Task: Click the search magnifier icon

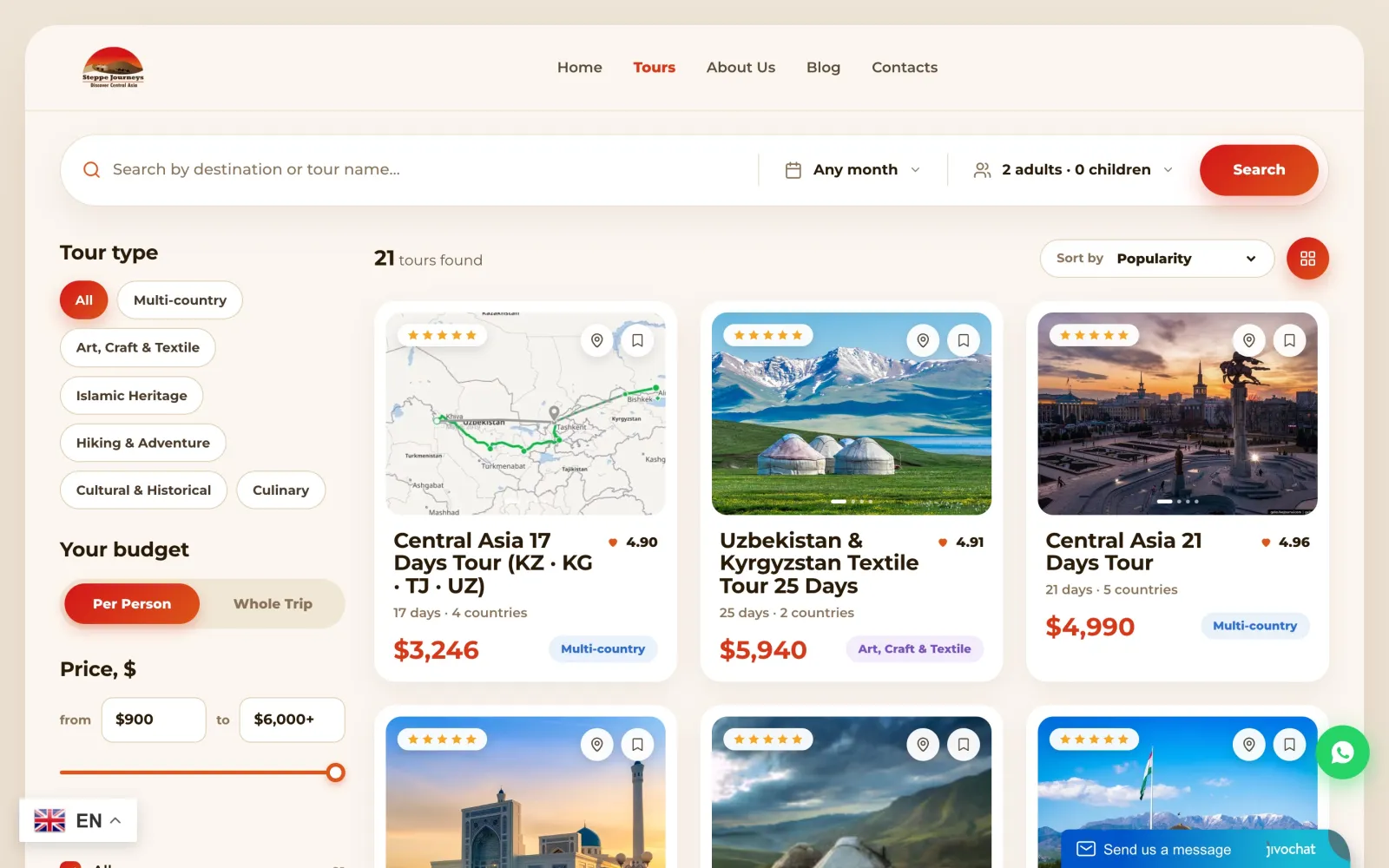Action: tap(91, 170)
